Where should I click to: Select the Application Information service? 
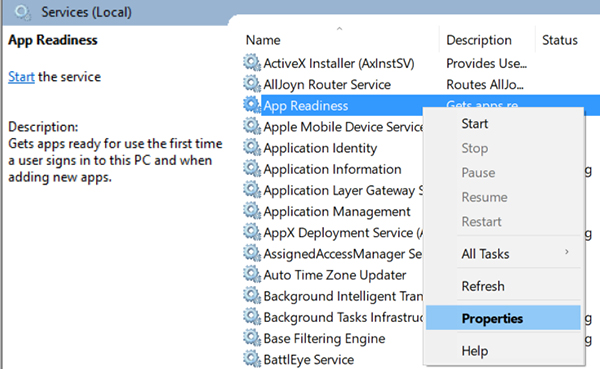pyautogui.click(x=333, y=169)
